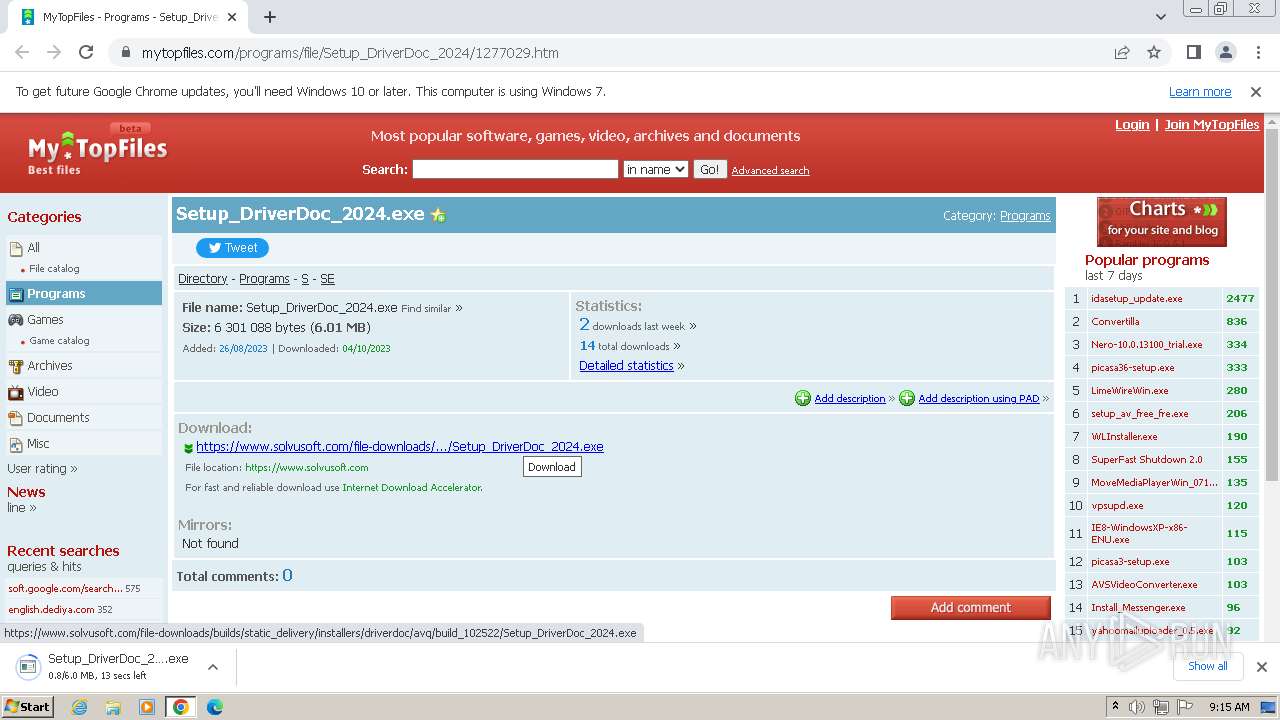The image size is (1280, 720).
Task: Open Detailed statistics link
Action: [626, 366]
